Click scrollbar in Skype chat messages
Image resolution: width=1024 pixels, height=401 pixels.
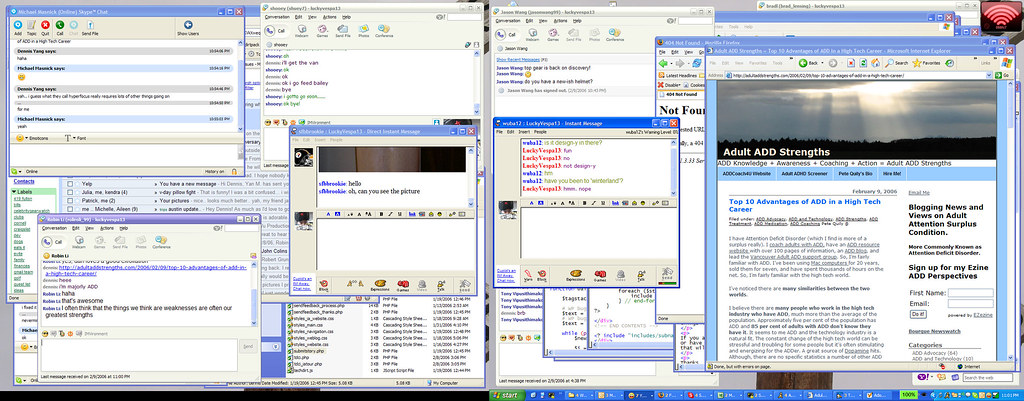tap(241, 86)
